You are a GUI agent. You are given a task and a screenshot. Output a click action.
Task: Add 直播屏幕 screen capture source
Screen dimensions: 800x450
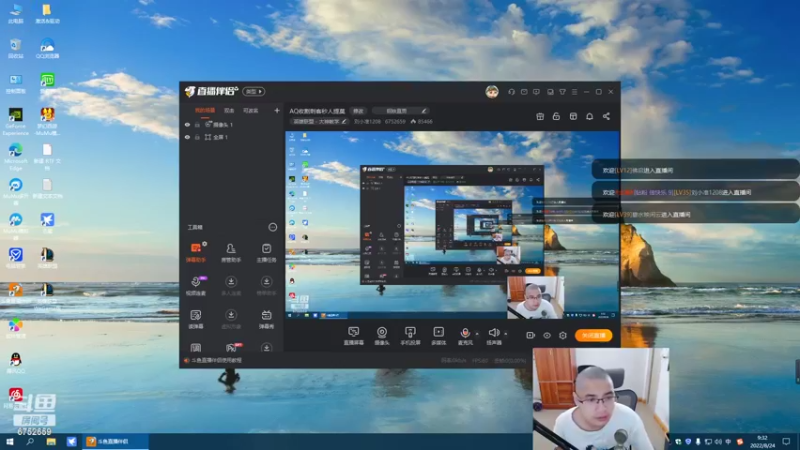(354, 336)
